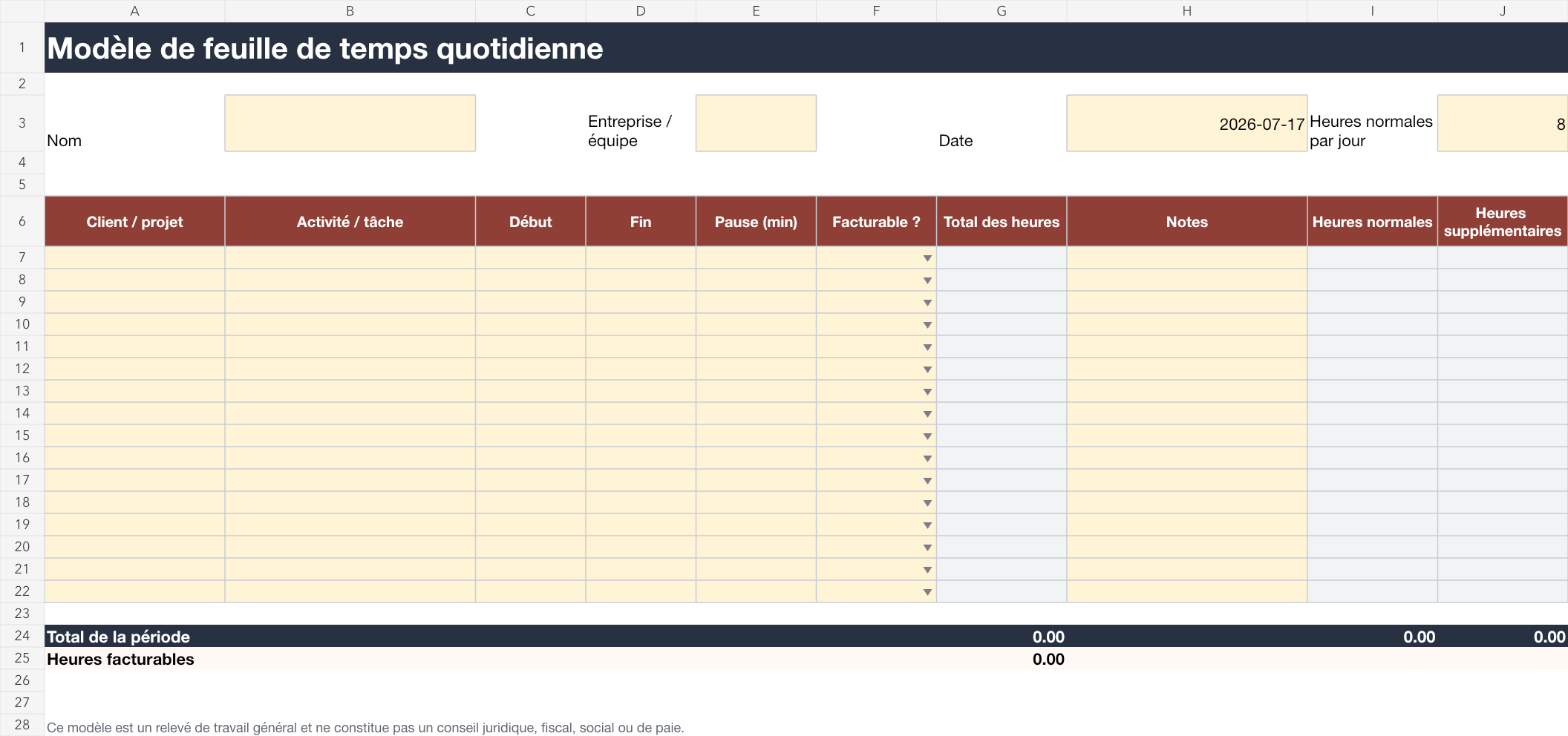Click the 'Début' column heading

tap(530, 222)
